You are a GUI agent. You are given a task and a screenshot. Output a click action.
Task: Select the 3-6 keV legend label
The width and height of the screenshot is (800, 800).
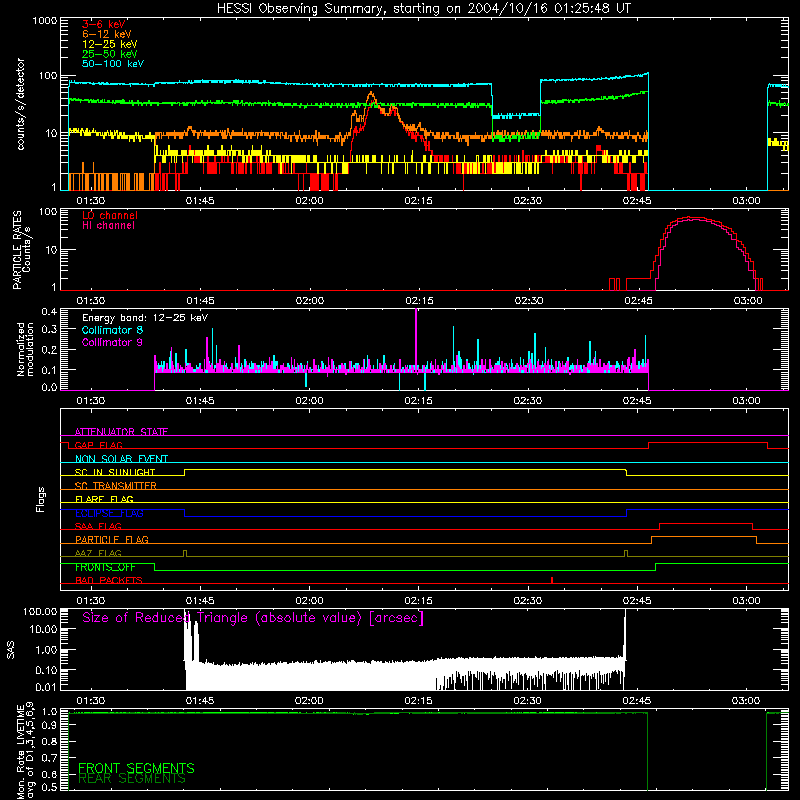[x=104, y=24]
